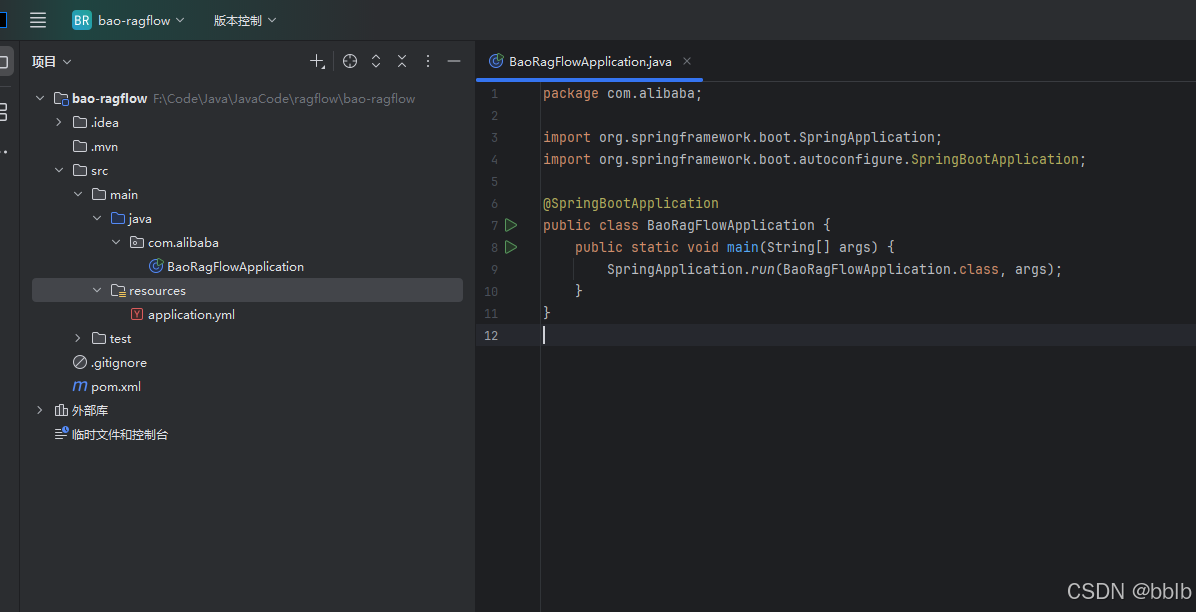Viewport: 1196px width, 612px height.
Task: Select application.yml file in tree
Action: click(191, 314)
